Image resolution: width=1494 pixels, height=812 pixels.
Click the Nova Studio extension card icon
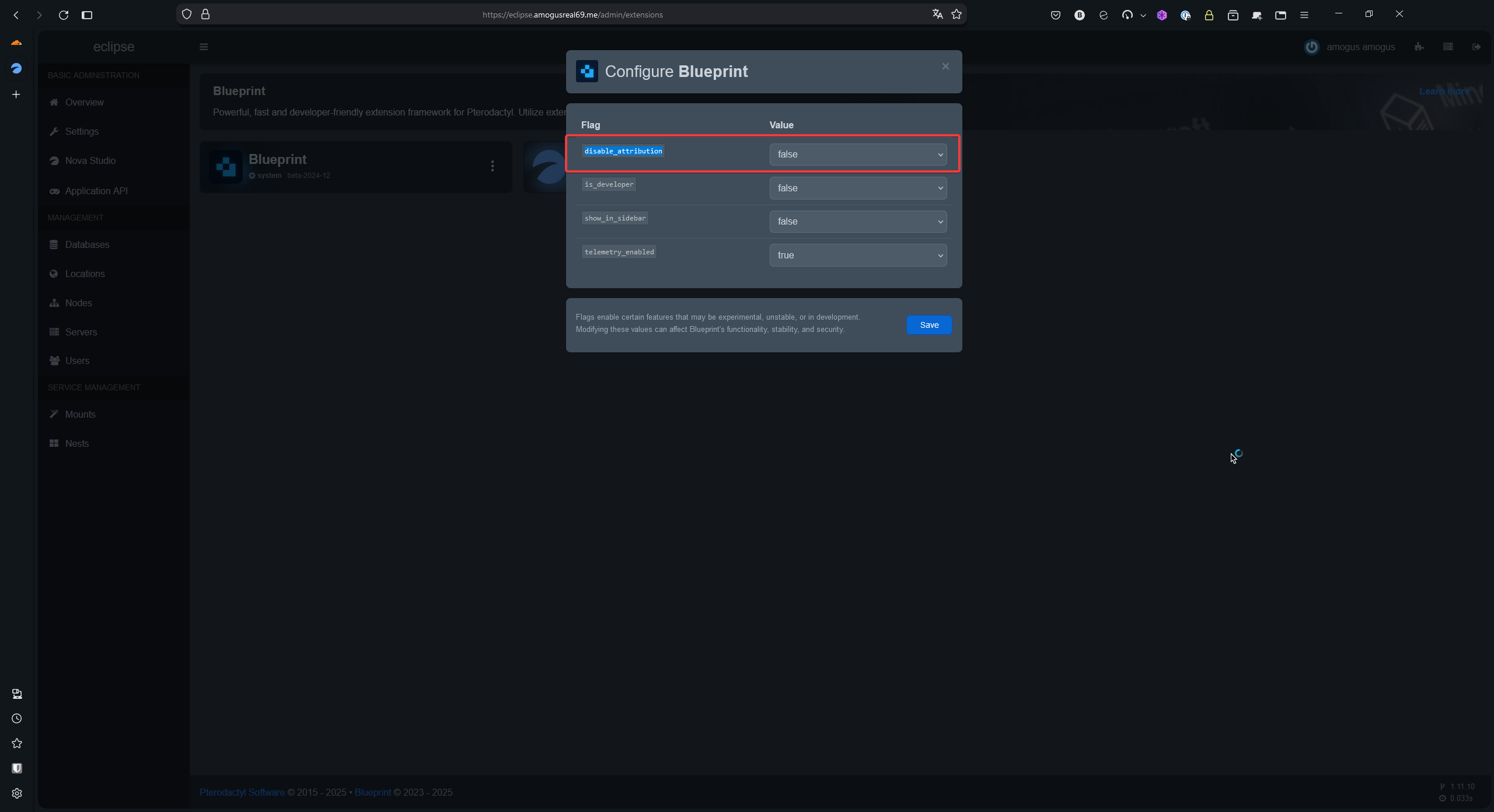point(549,167)
